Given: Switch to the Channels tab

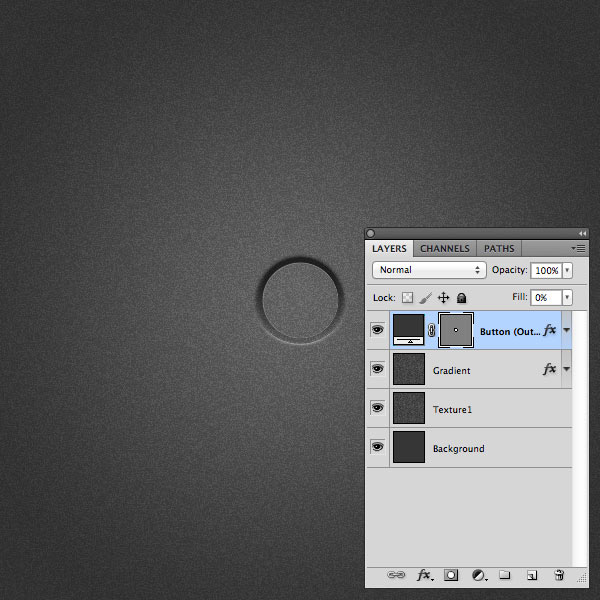Looking at the screenshot, I should coord(445,249).
